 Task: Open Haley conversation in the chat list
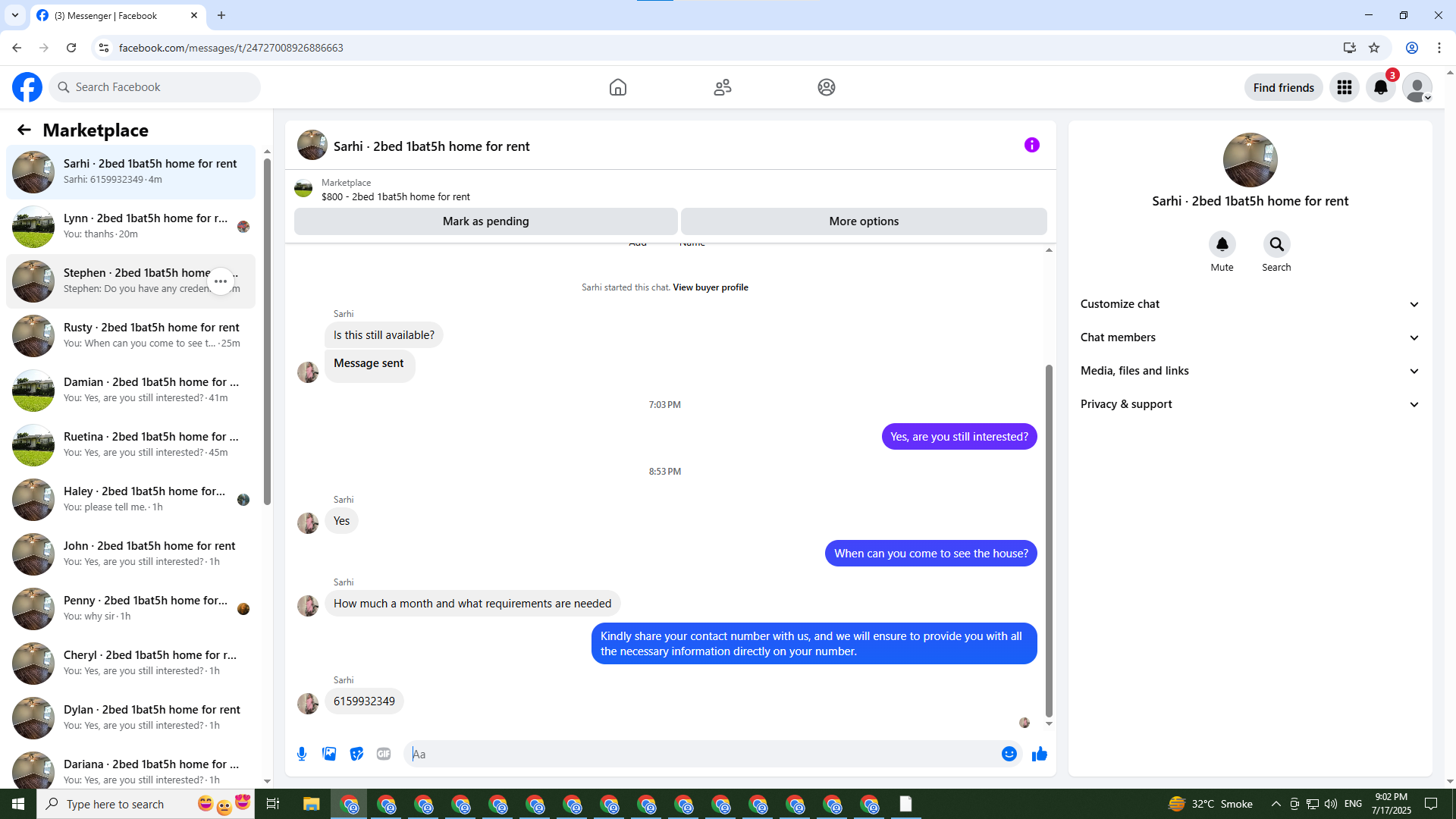click(x=130, y=500)
